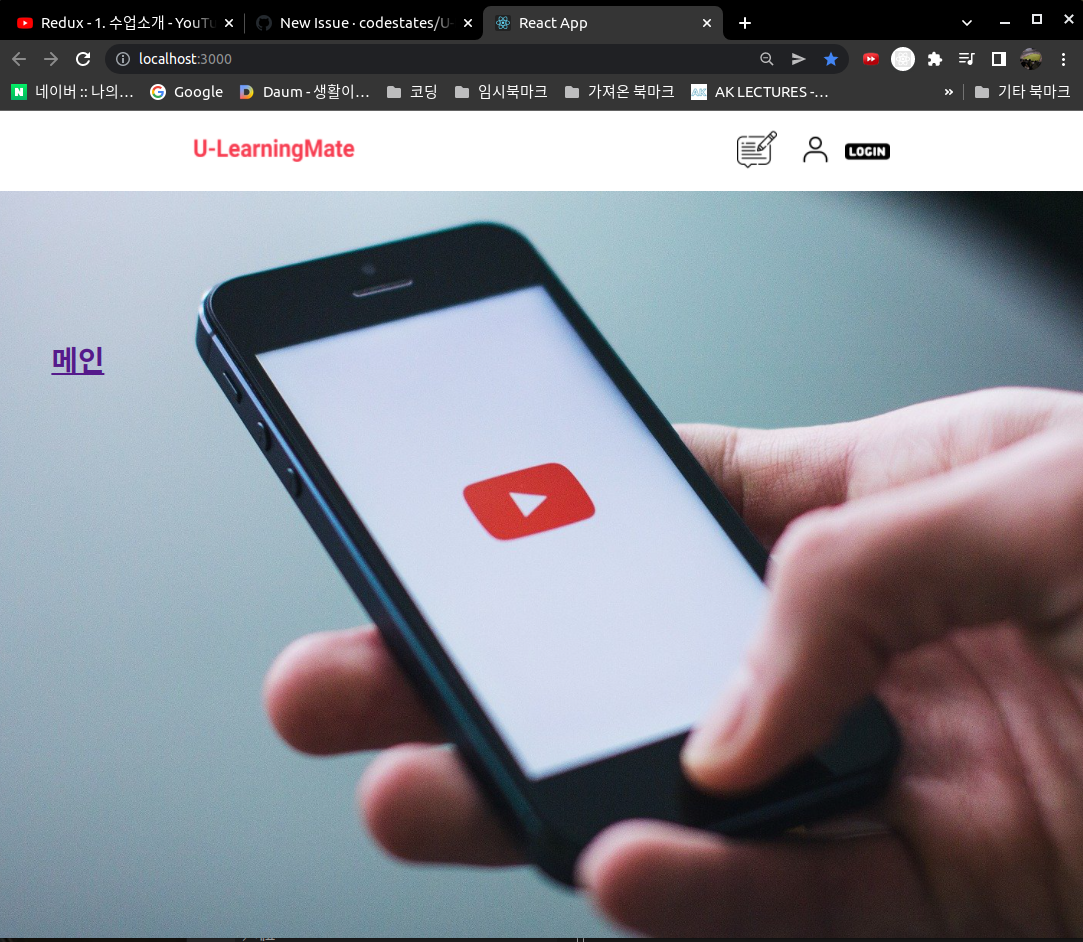Open the AK LECTURES bookmark

(x=760, y=92)
